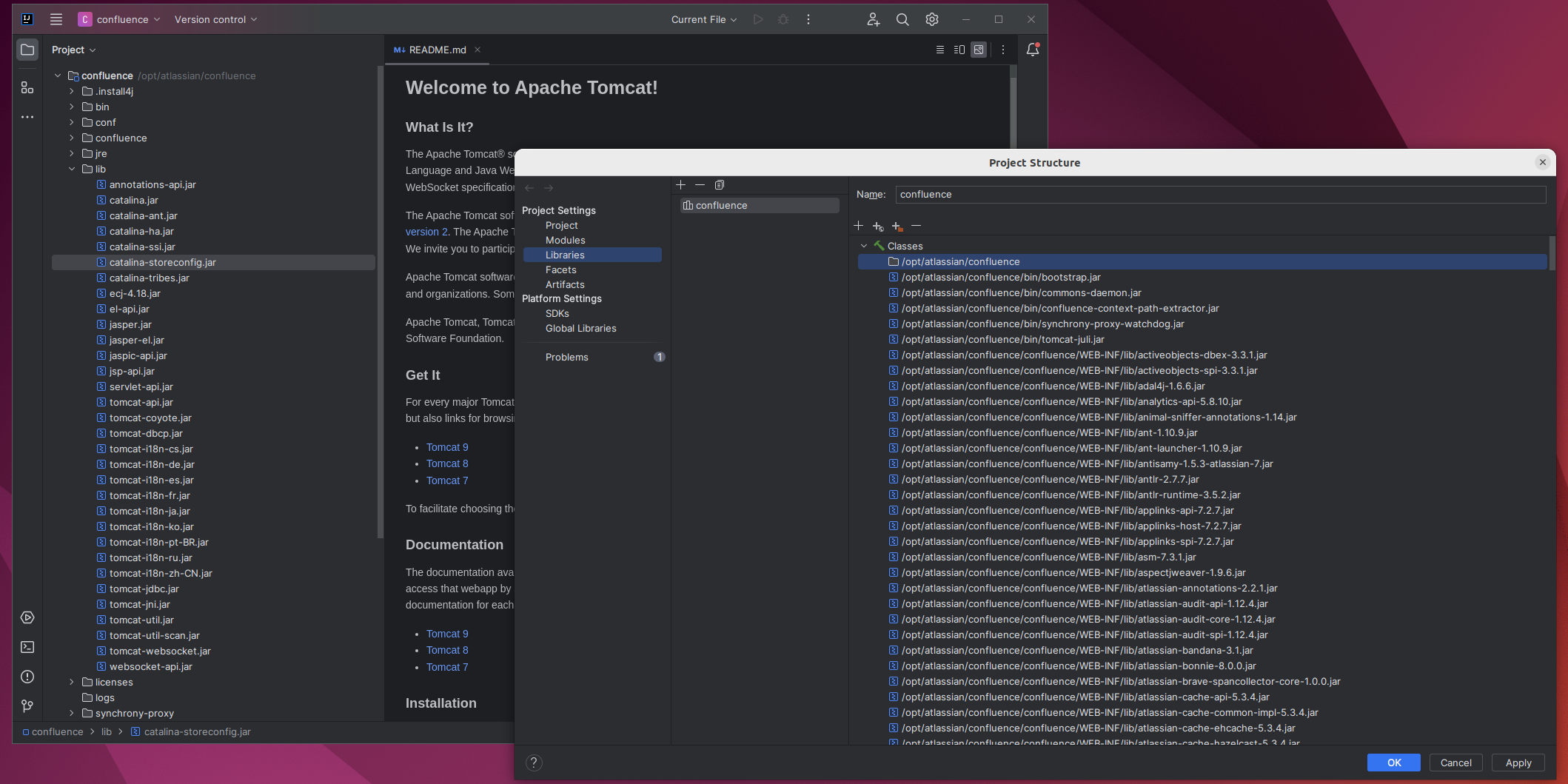Open the Structure tool window icon

click(27, 87)
